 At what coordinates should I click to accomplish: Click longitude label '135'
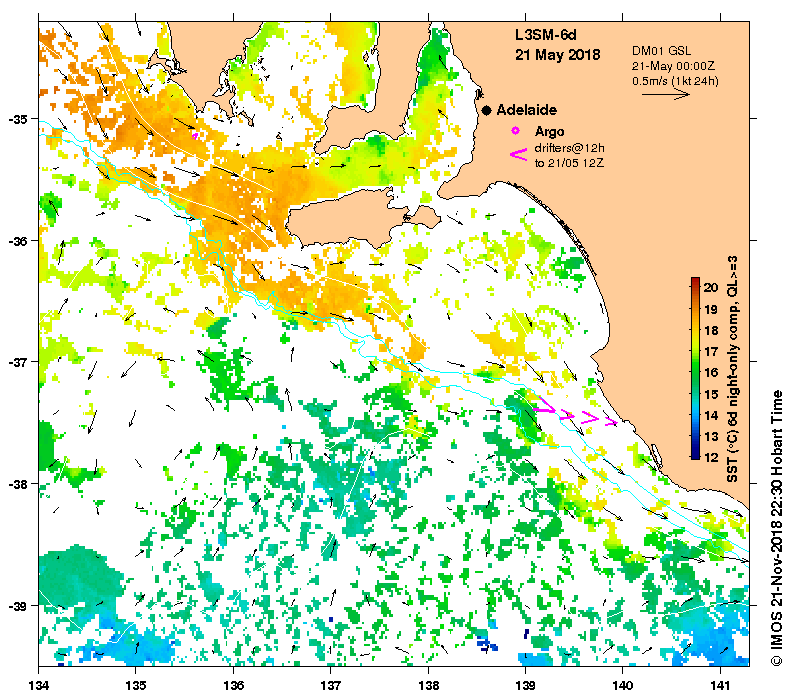coord(136,685)
